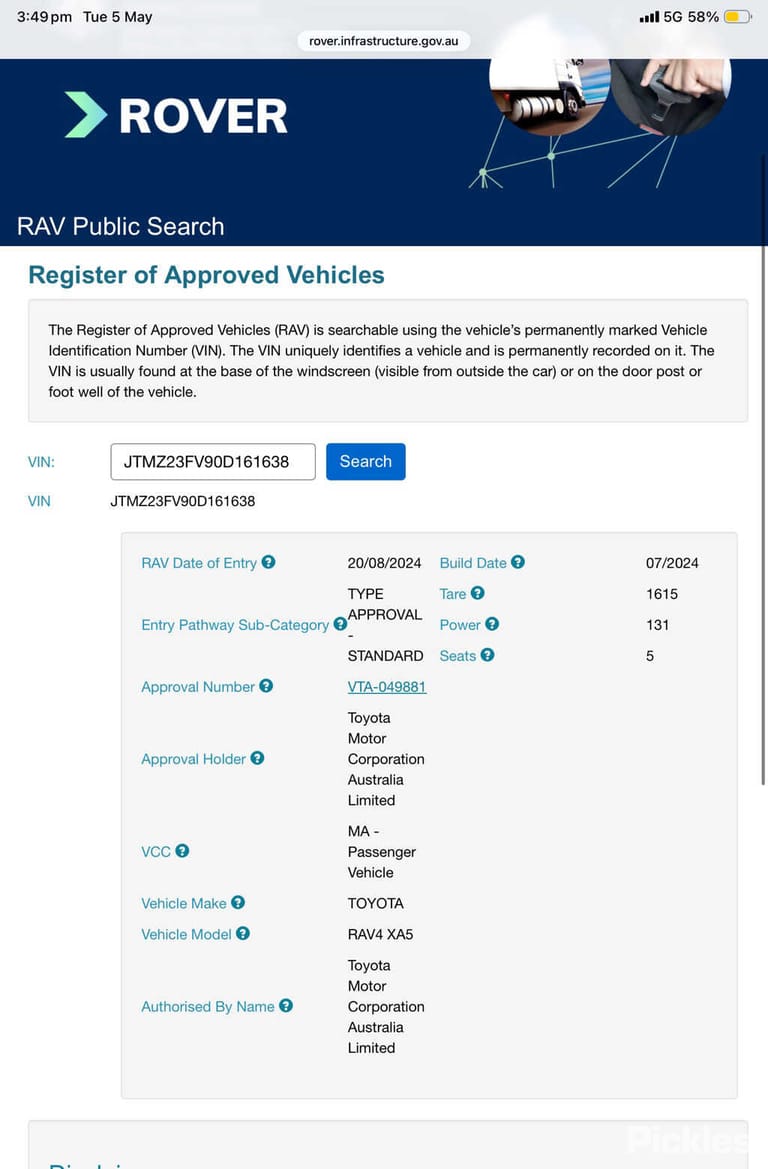Select the build date value 07/2024
This screenshot has height=1169, width=768.
click(672, 563)
